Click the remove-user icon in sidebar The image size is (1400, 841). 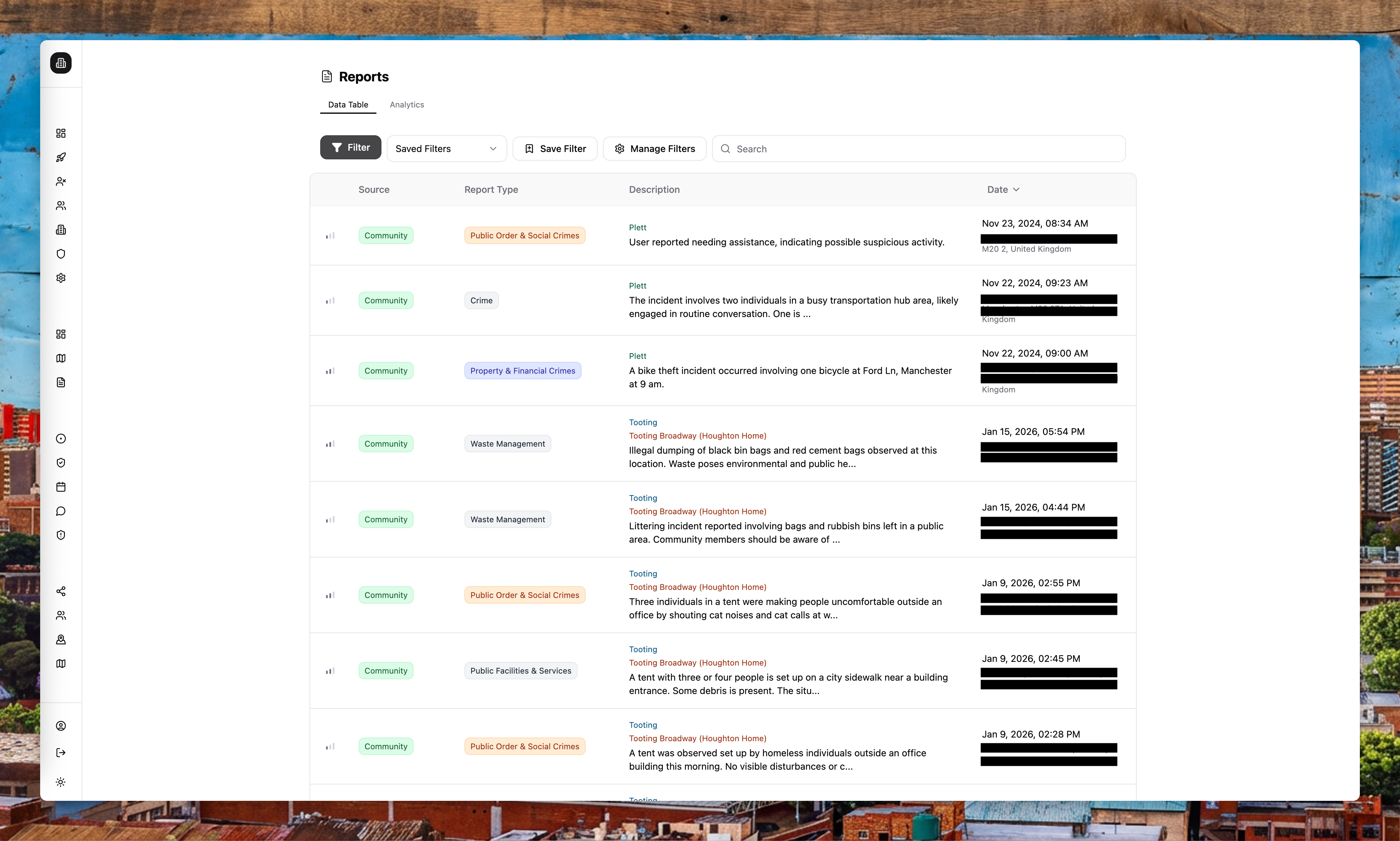[61, 181]
